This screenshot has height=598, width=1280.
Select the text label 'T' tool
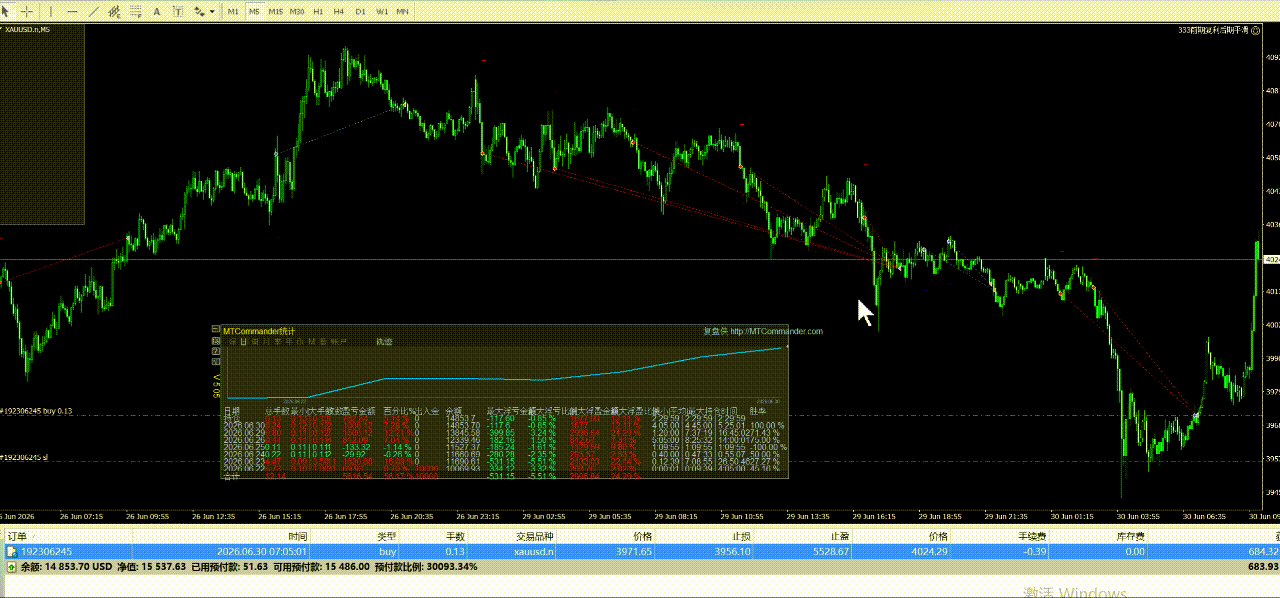(x=178, y=12)
